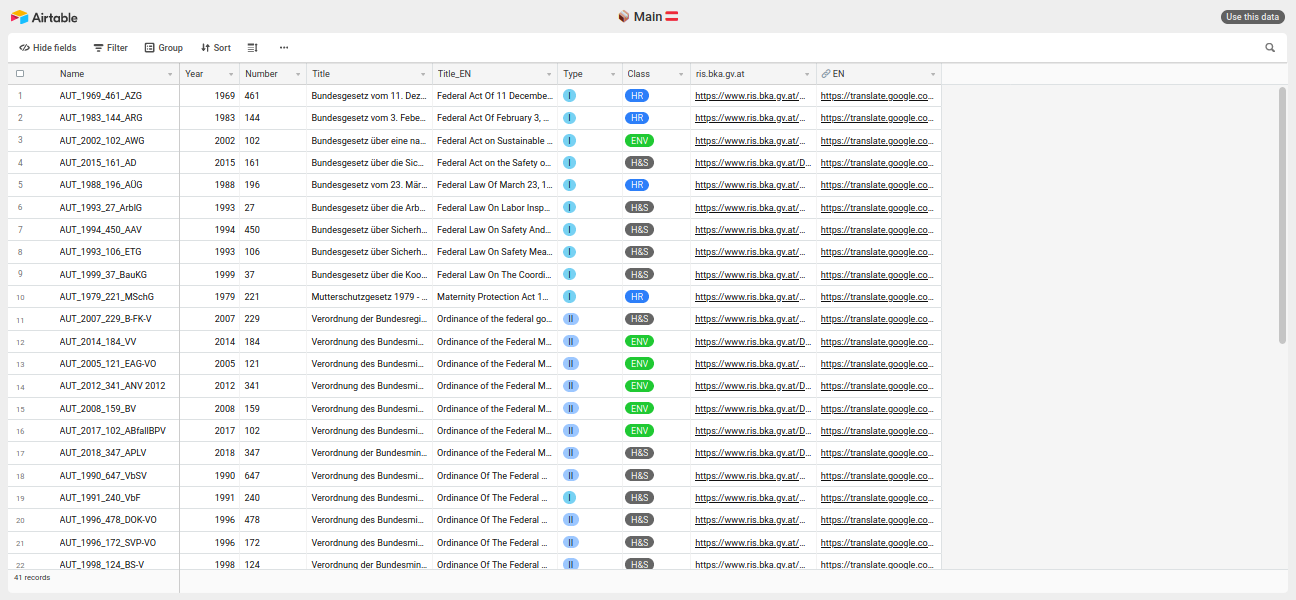Open the row height icon

(x=253, y=47)
